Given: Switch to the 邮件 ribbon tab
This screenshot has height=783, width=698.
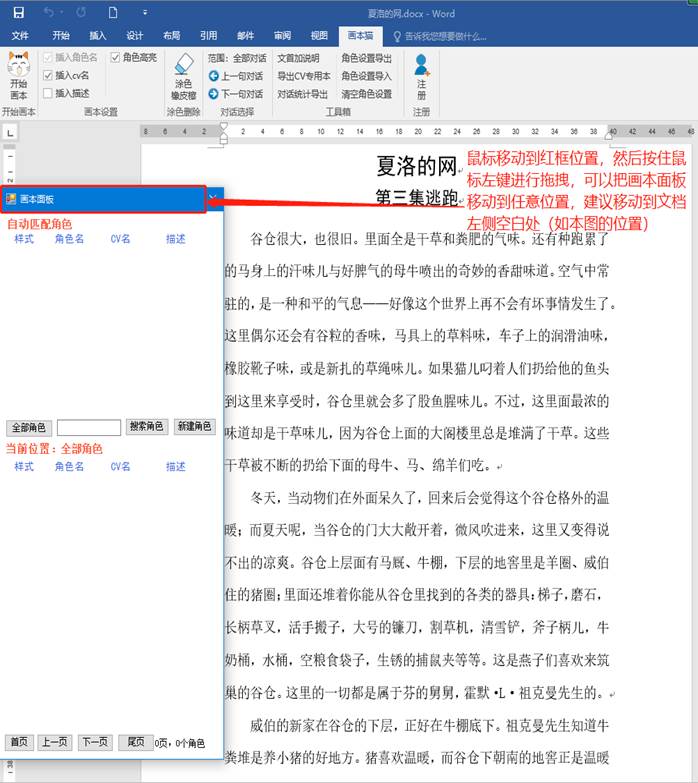Looking at the screenshot, I should (x=246, y=35).
